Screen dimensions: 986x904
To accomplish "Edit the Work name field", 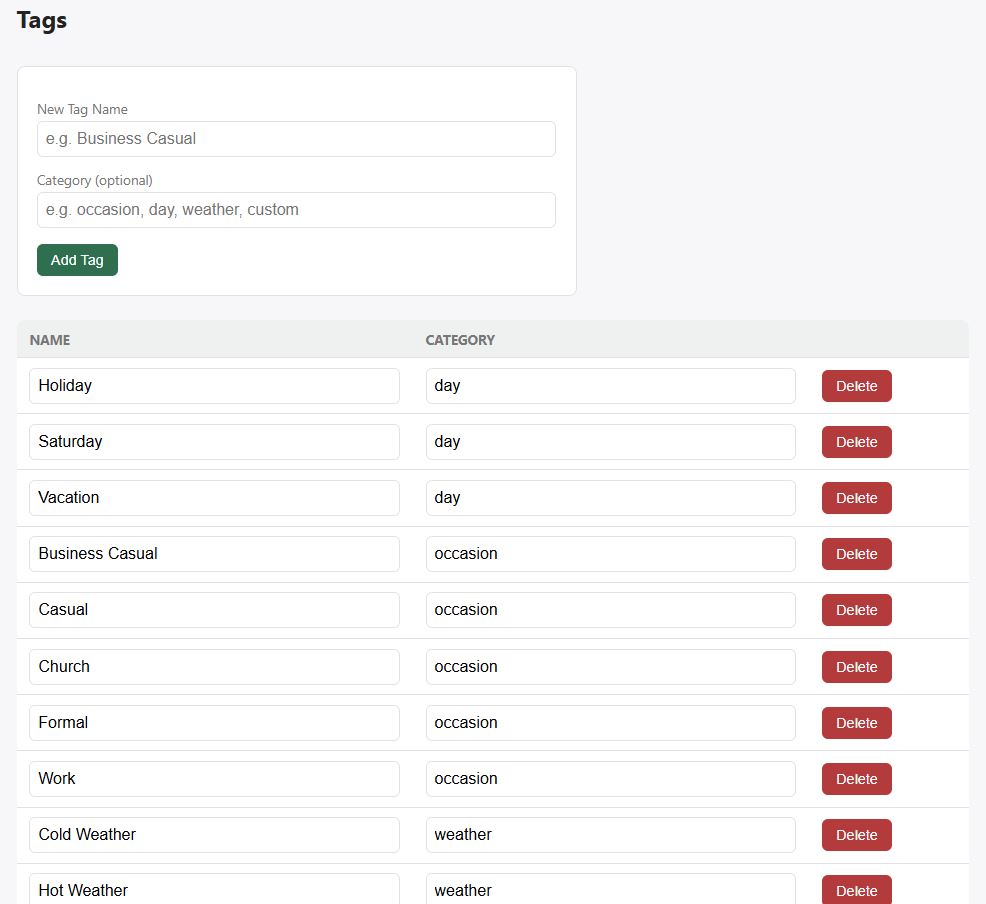I will [214, 779].
